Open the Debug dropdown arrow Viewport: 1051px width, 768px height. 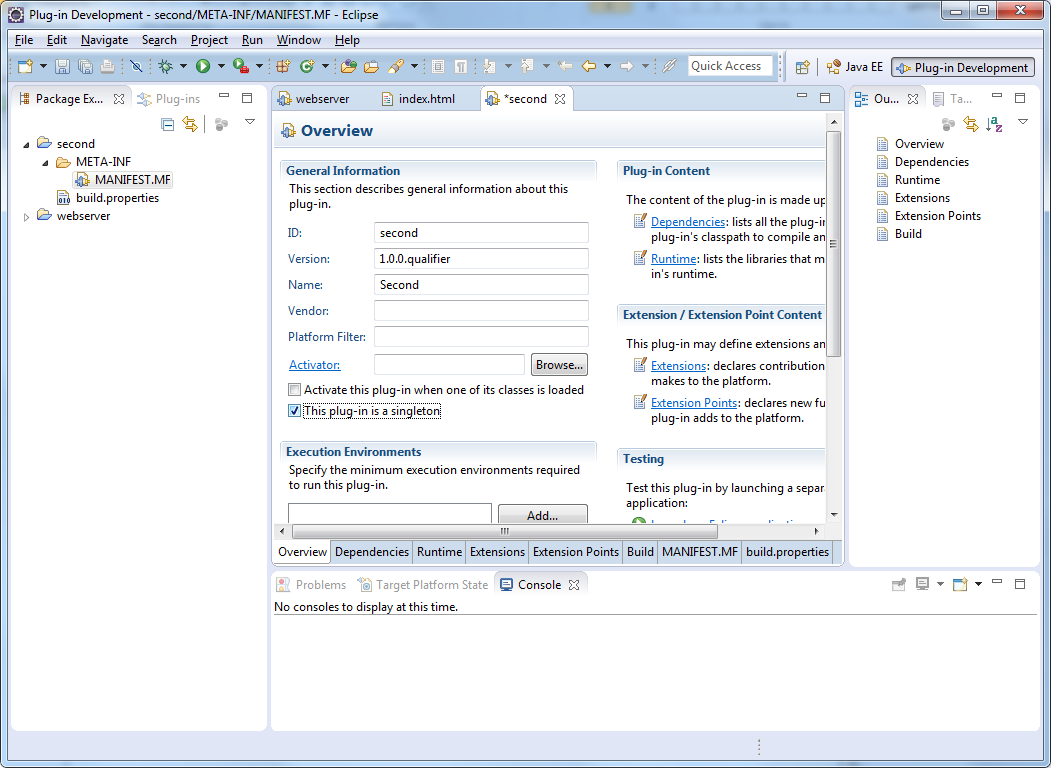tap(183, 66)
